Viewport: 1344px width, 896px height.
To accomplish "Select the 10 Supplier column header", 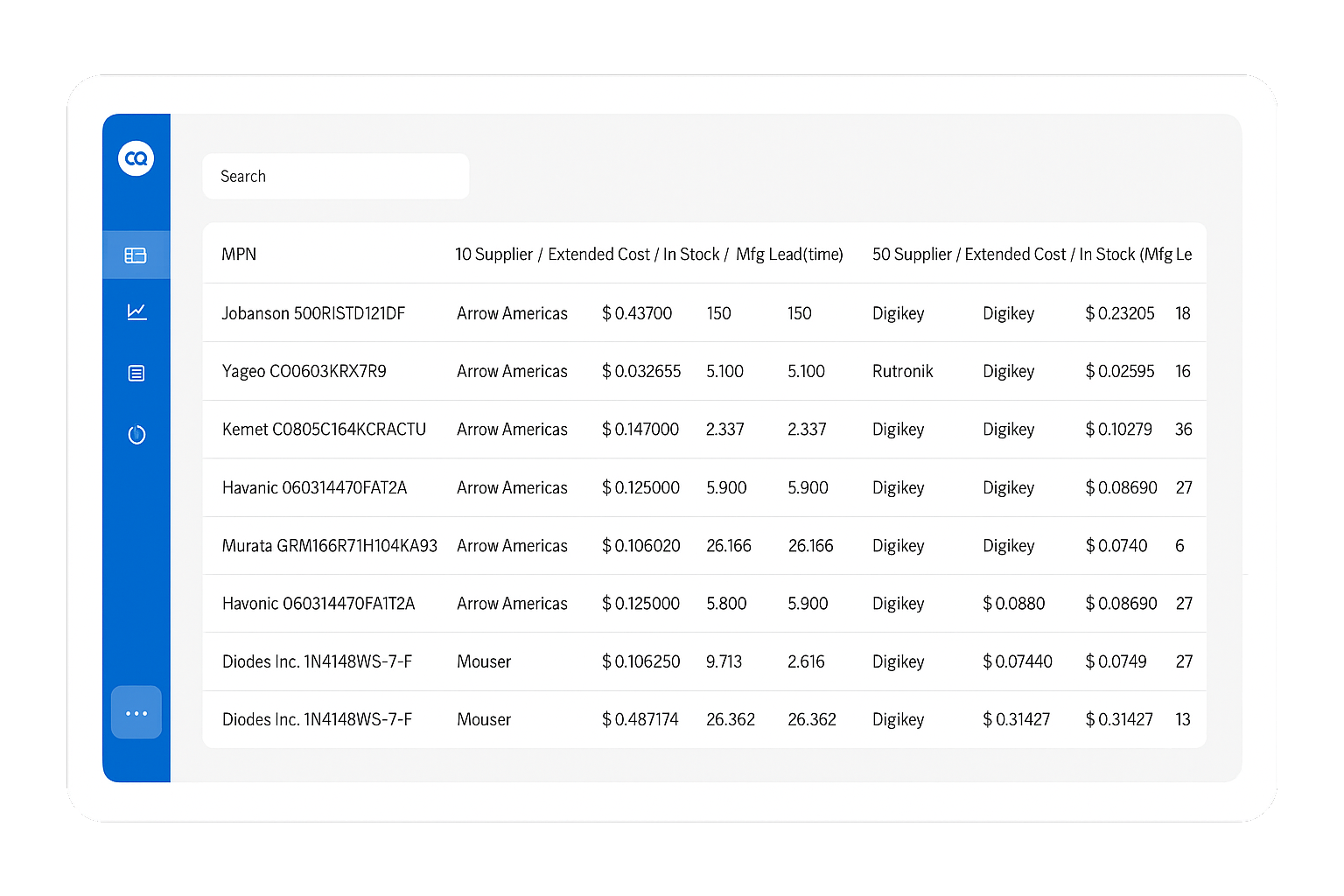I will tap(649, 255).
